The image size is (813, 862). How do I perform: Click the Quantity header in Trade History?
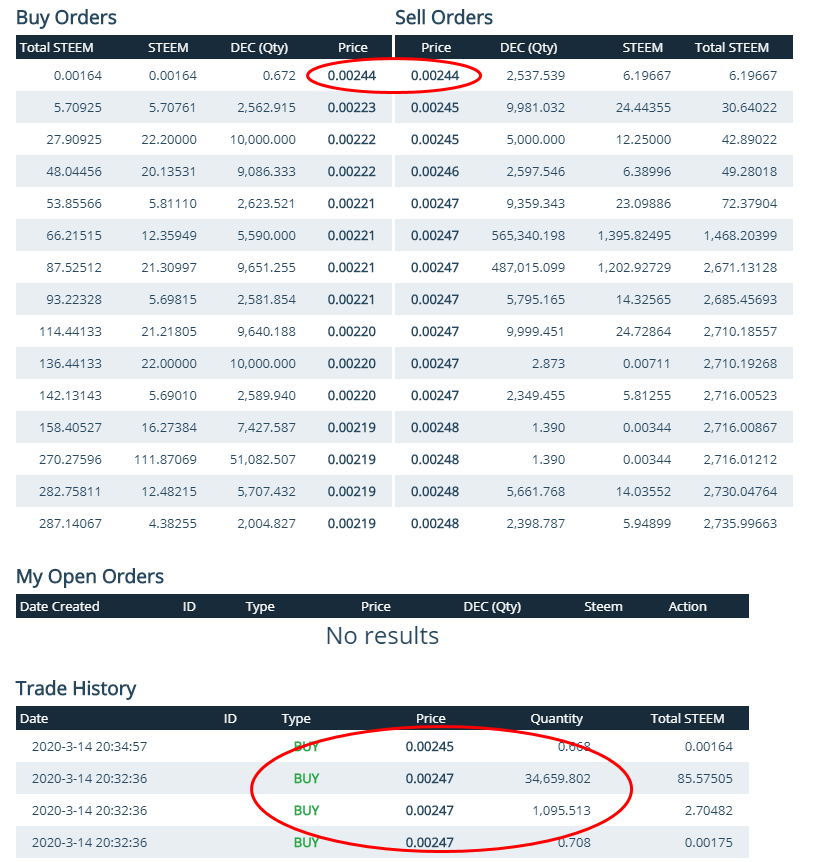coord(556,719)
